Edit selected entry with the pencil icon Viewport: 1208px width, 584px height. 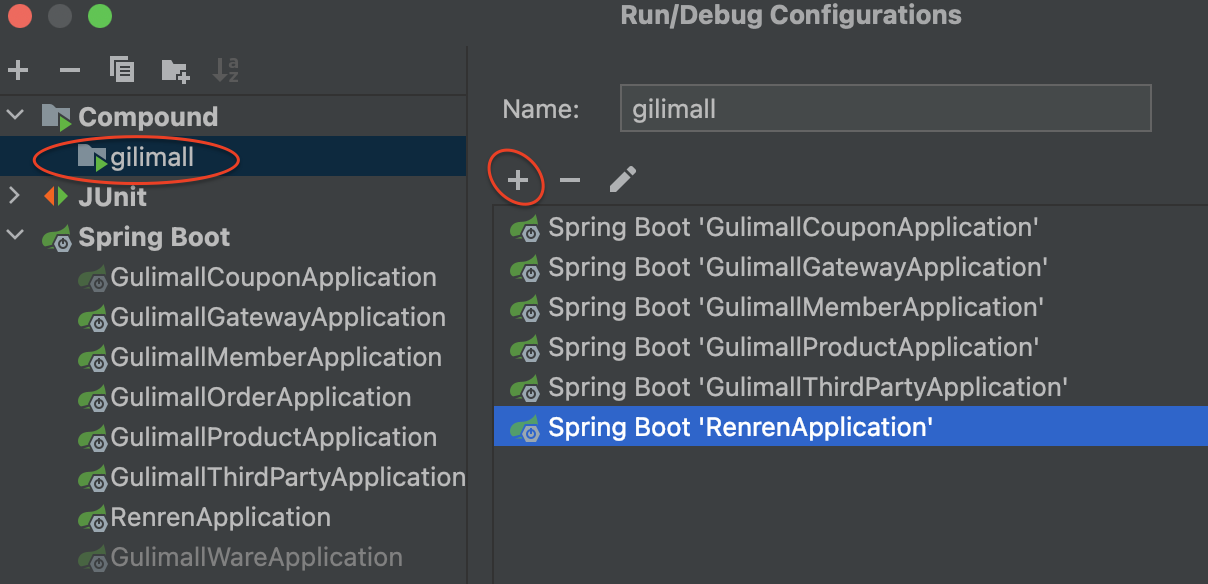coord(622,180)
